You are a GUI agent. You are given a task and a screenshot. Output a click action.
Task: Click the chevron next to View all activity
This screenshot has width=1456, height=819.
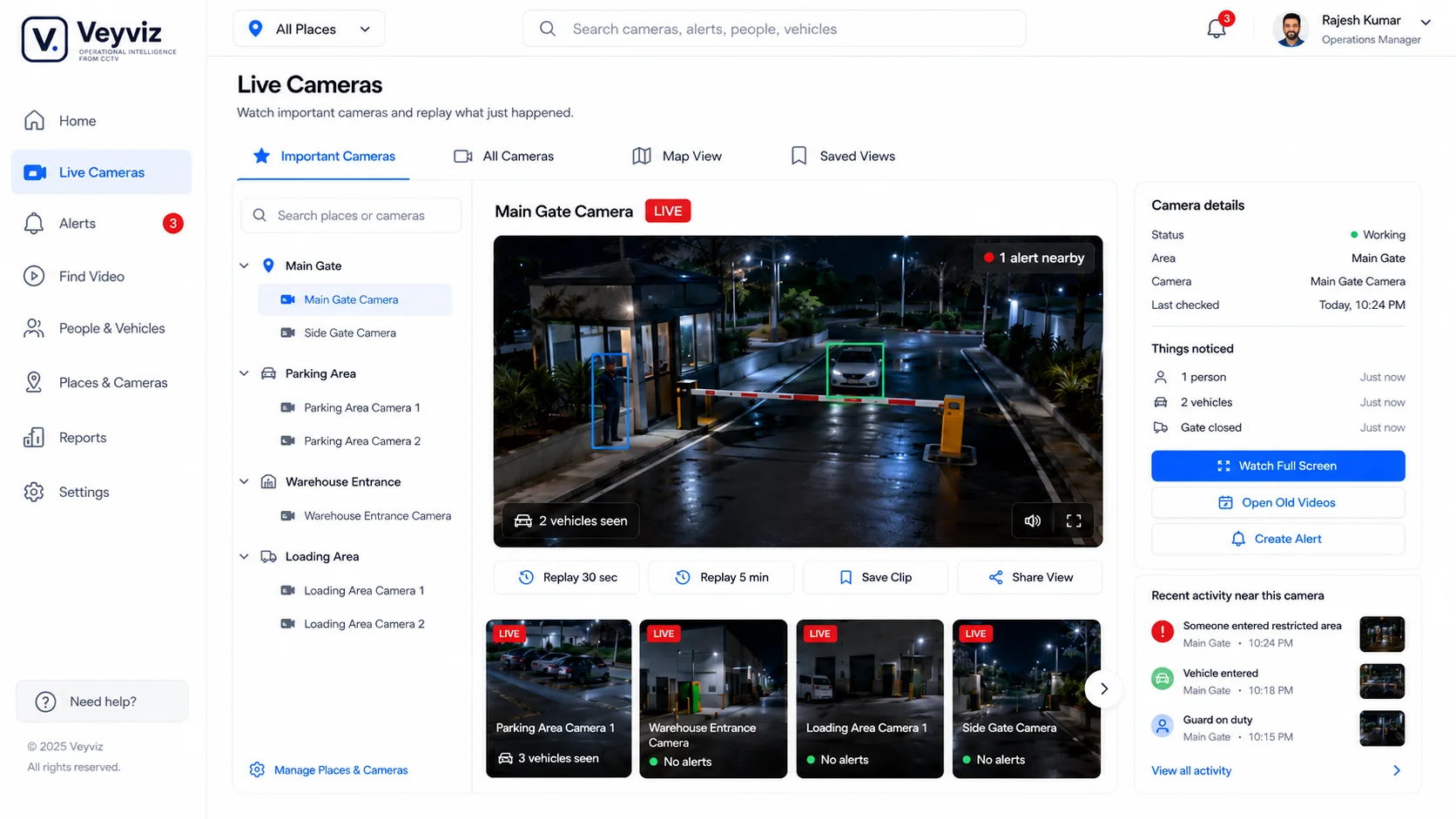coord(1397,770)
